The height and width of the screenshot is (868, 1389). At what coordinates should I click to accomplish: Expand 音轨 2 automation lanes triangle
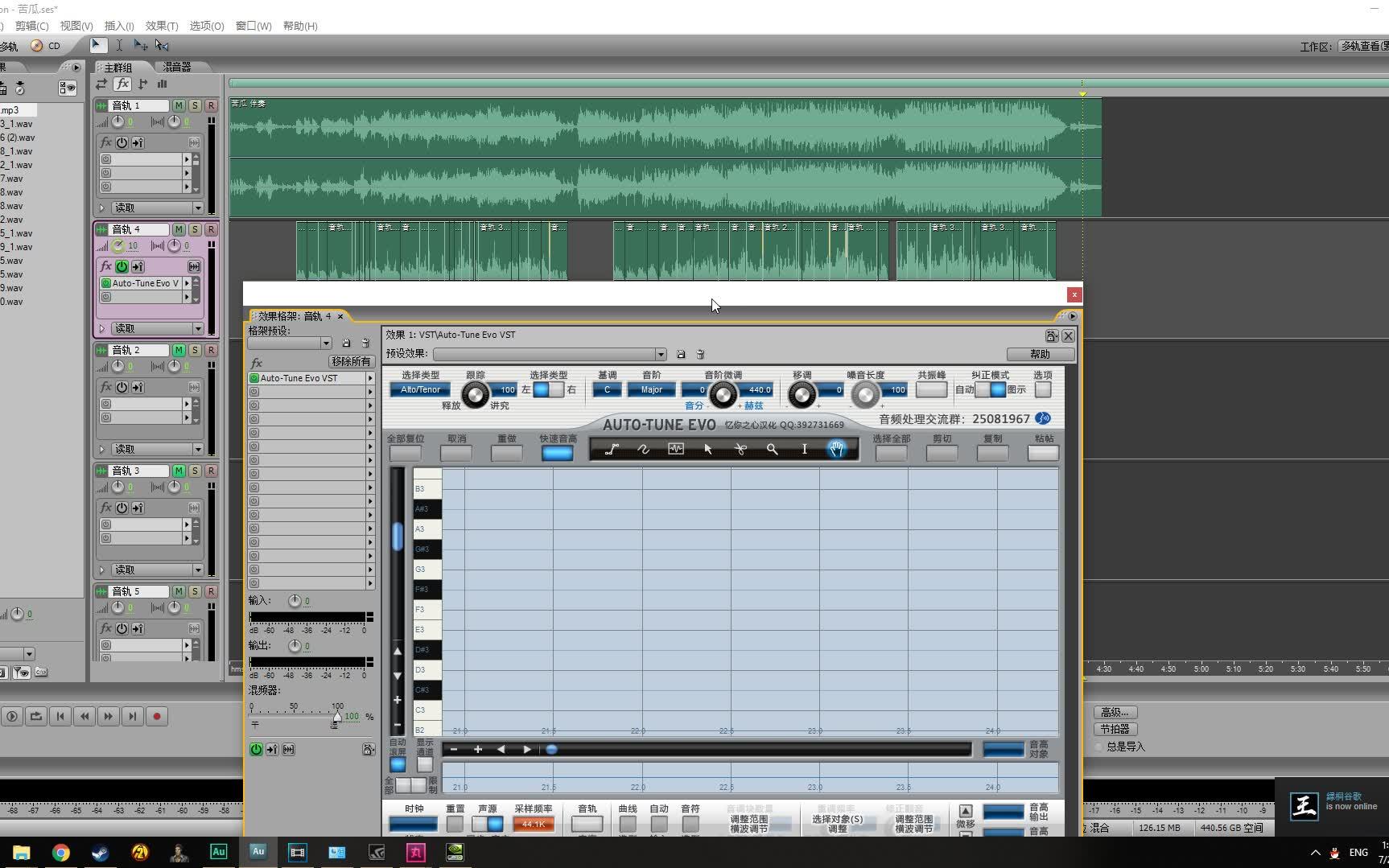point(102,449)
